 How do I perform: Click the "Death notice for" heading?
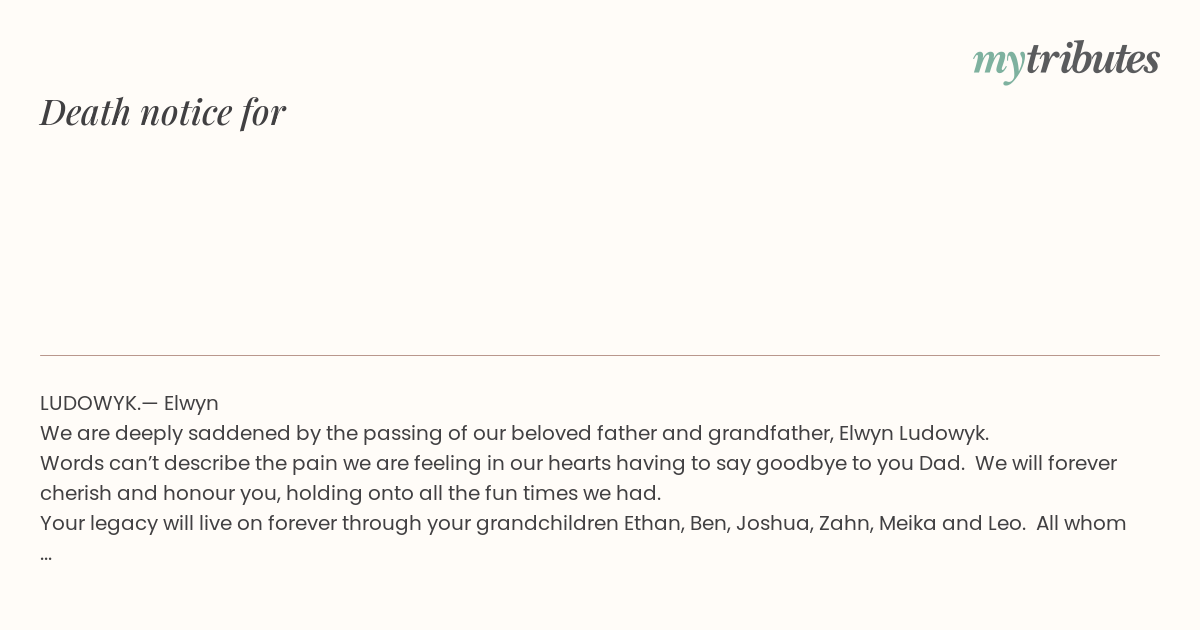(163, 112)
